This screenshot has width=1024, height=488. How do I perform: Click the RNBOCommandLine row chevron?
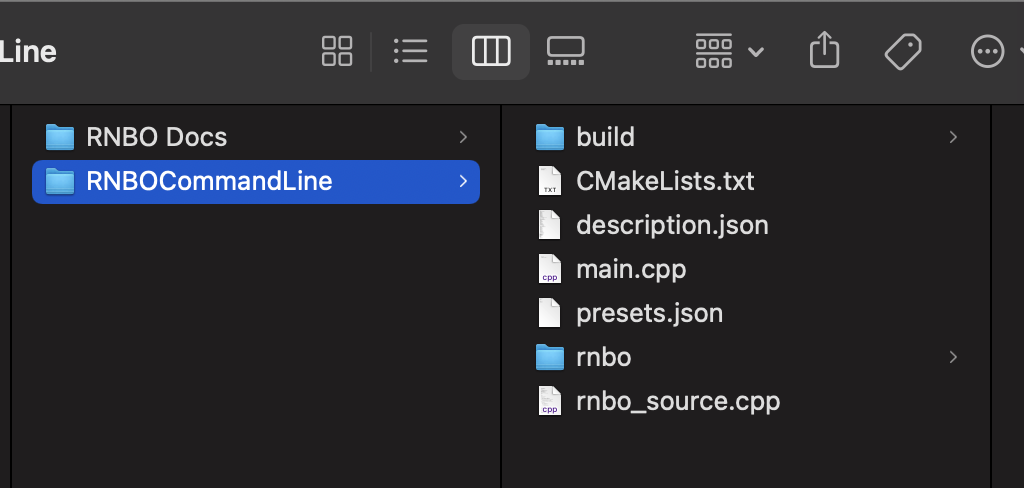[x=463, y=181]
